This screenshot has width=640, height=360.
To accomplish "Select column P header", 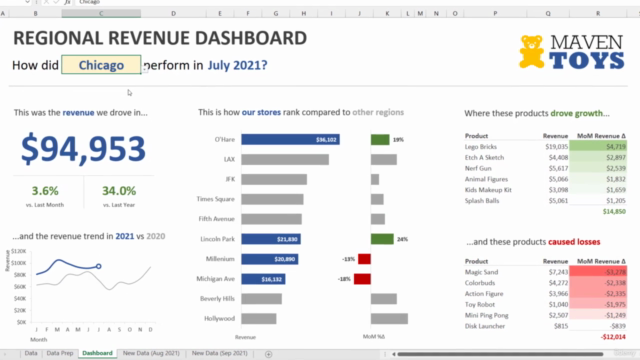I will pos(495,13).
